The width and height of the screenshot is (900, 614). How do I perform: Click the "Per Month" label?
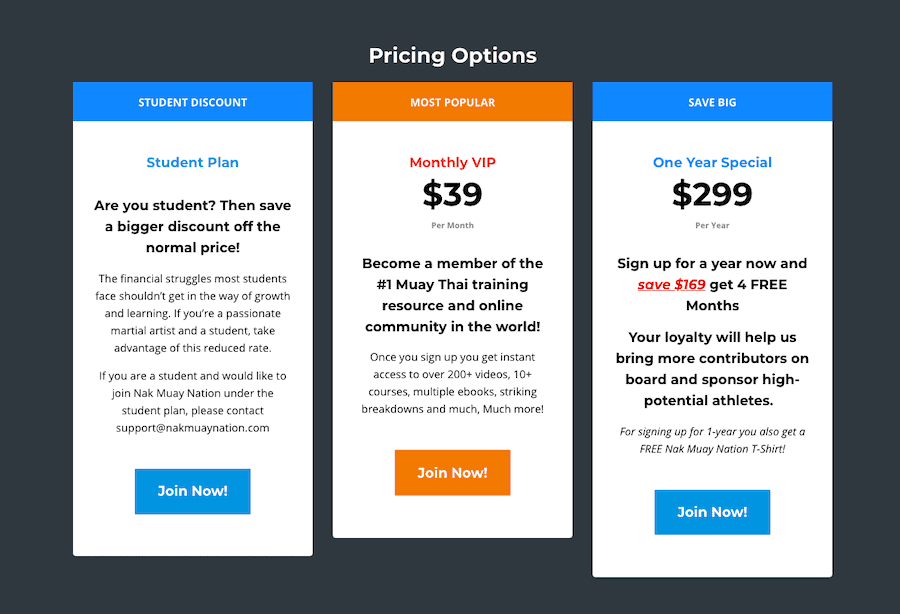pos(452,225)
